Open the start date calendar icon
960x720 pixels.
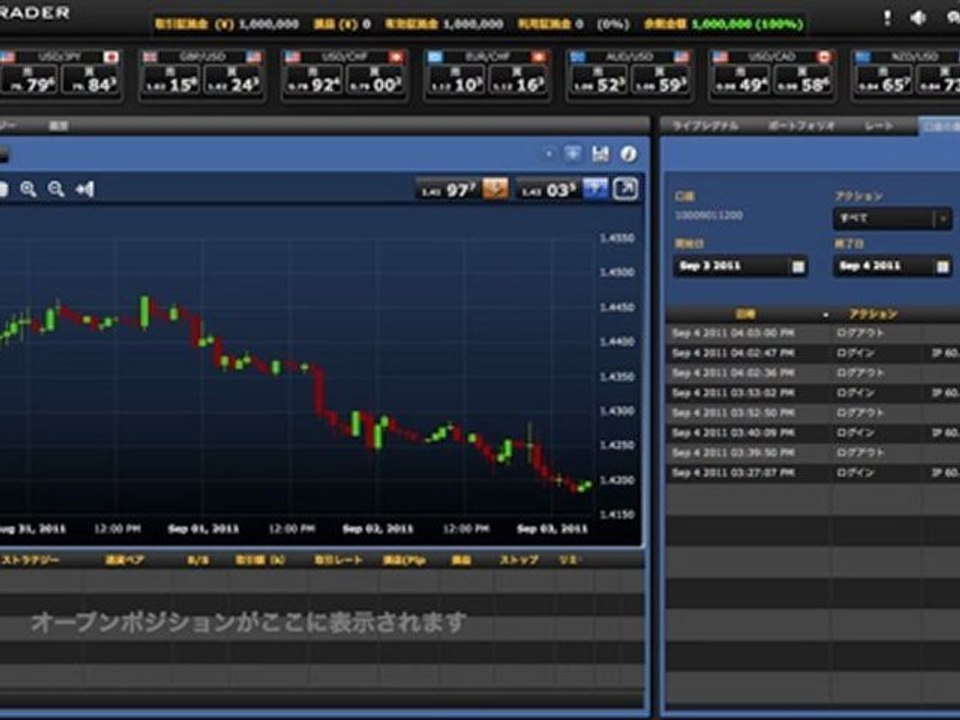pyautogui.click(x=798, y=266)
